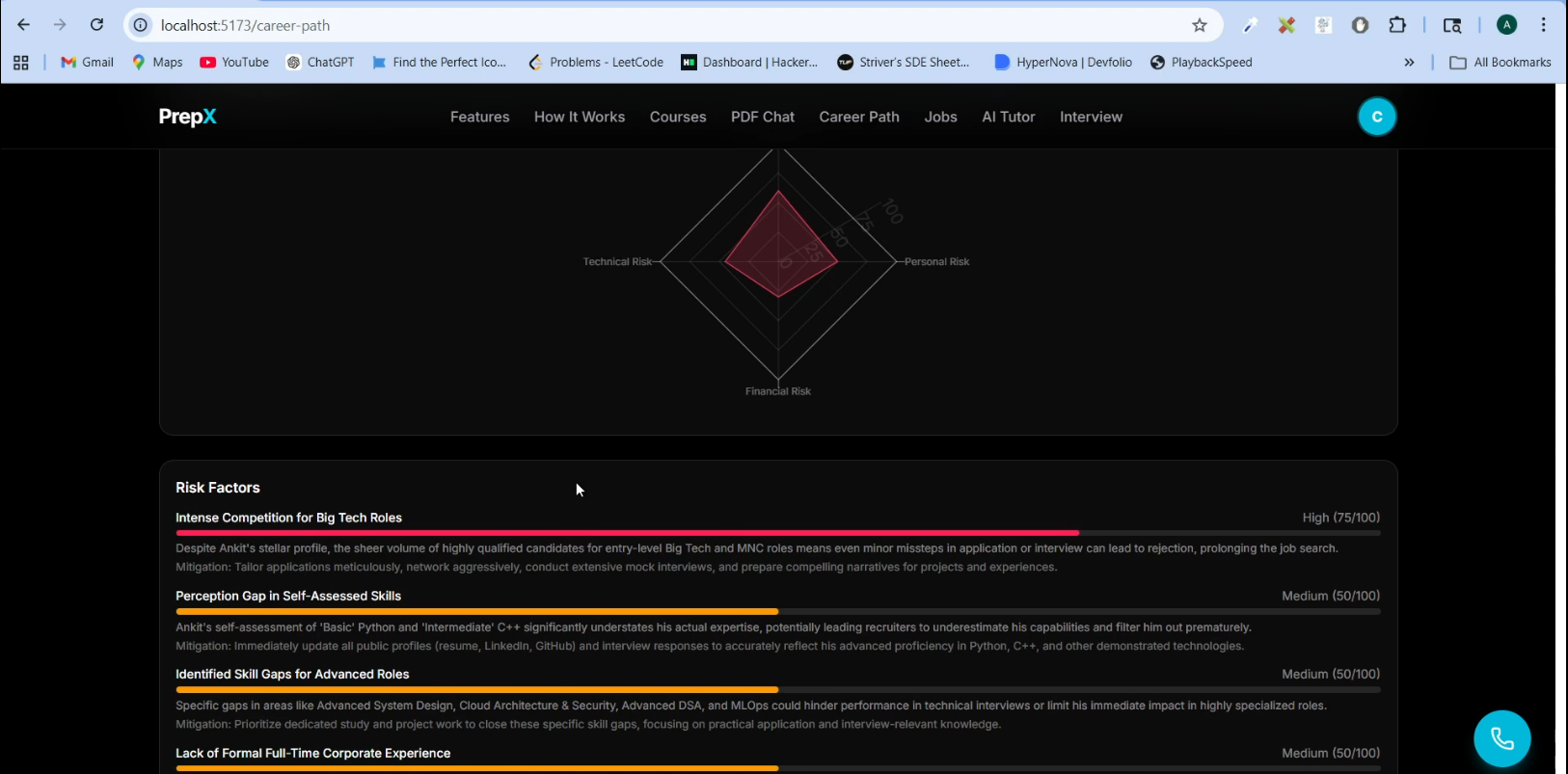Click Identified Skill Gaps for Advanced Roles
This screenshot has width=1568, height=774.
(292, 674)
